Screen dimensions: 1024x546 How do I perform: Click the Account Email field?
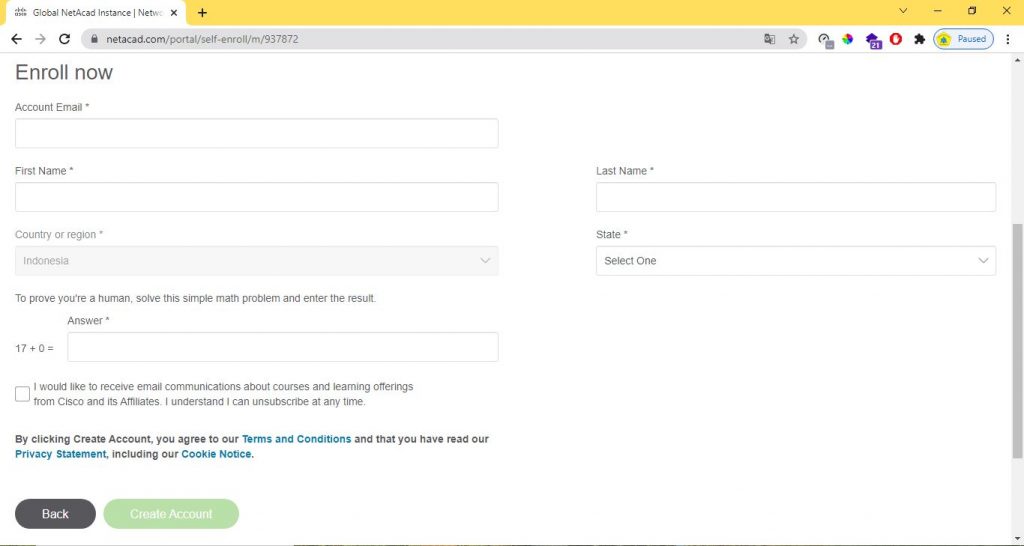257,133
